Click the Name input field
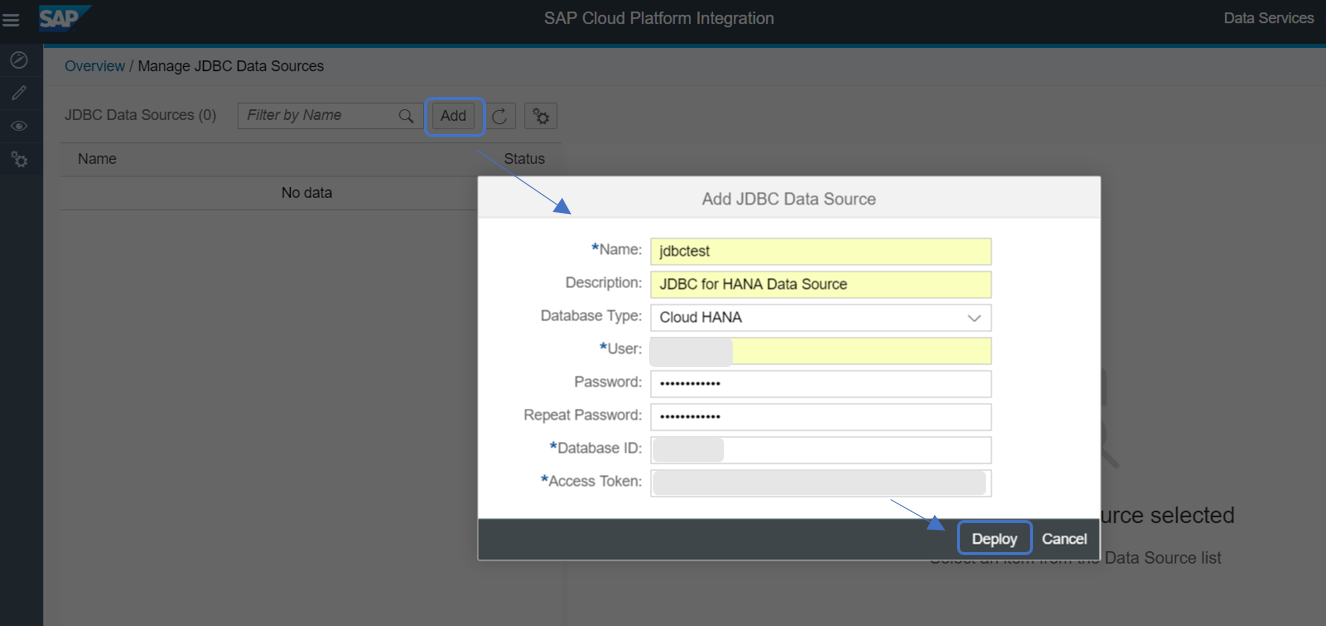The image size is (1326, 626). (820, 251)
